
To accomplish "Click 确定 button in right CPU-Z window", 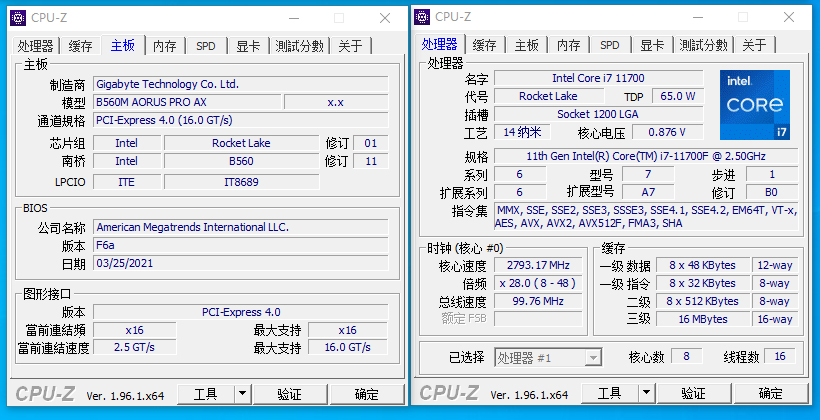I will [x=771, y=394].
